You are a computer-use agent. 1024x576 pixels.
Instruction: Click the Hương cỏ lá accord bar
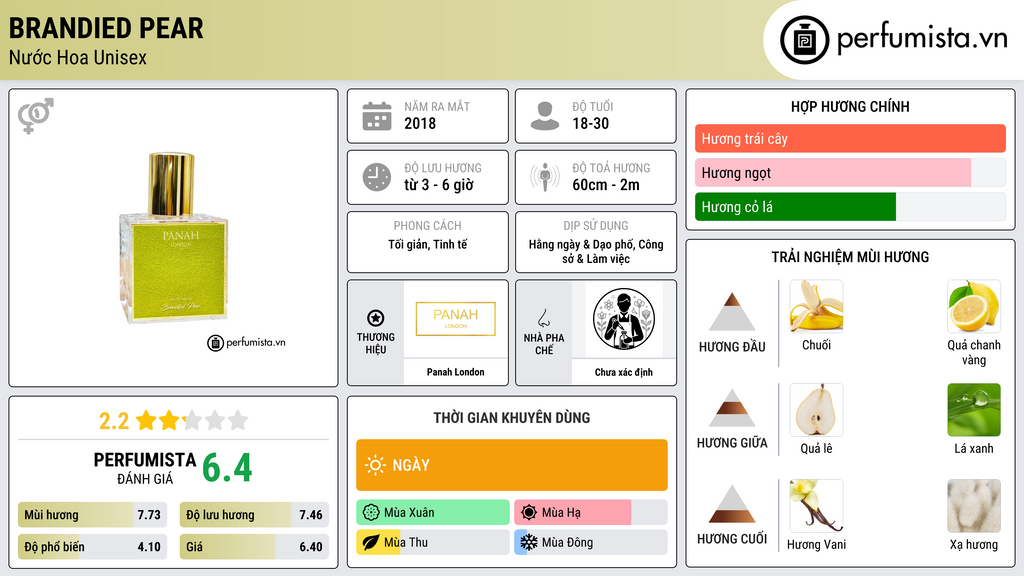850,207
